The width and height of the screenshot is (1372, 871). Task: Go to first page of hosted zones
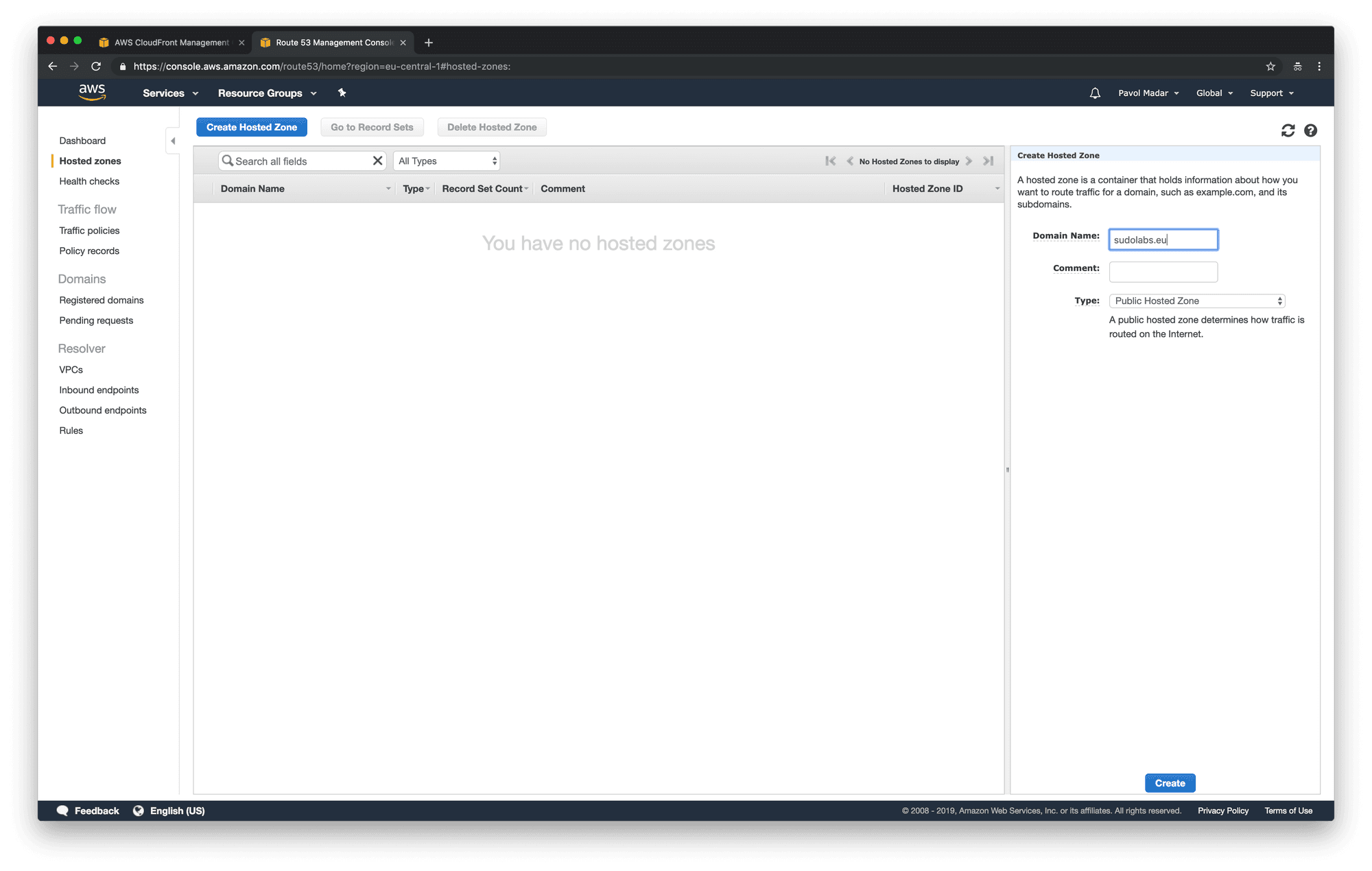830,161
